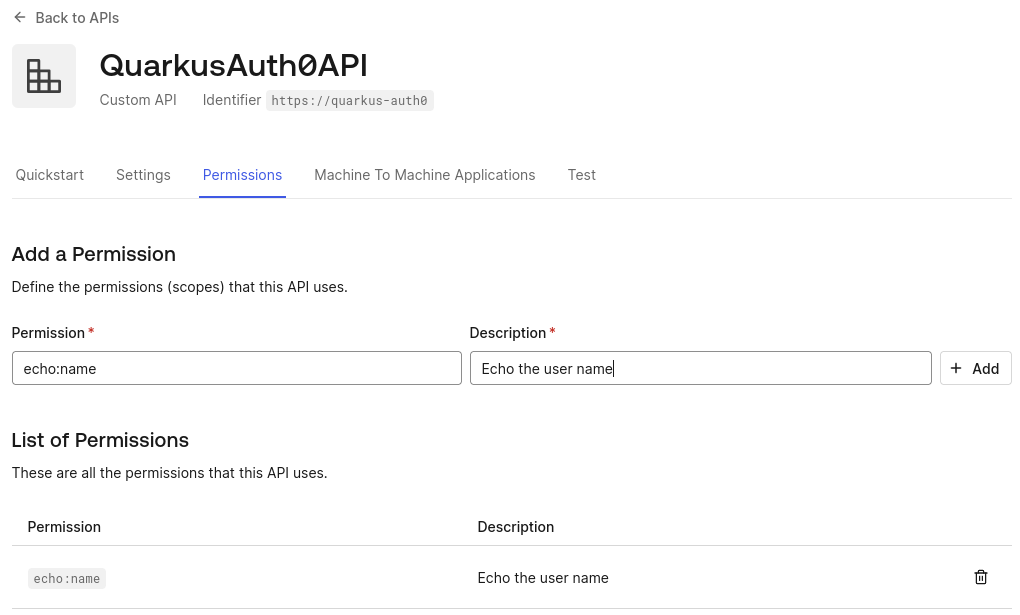Click the echo:name scope in the list

click(x=67, y=579)
